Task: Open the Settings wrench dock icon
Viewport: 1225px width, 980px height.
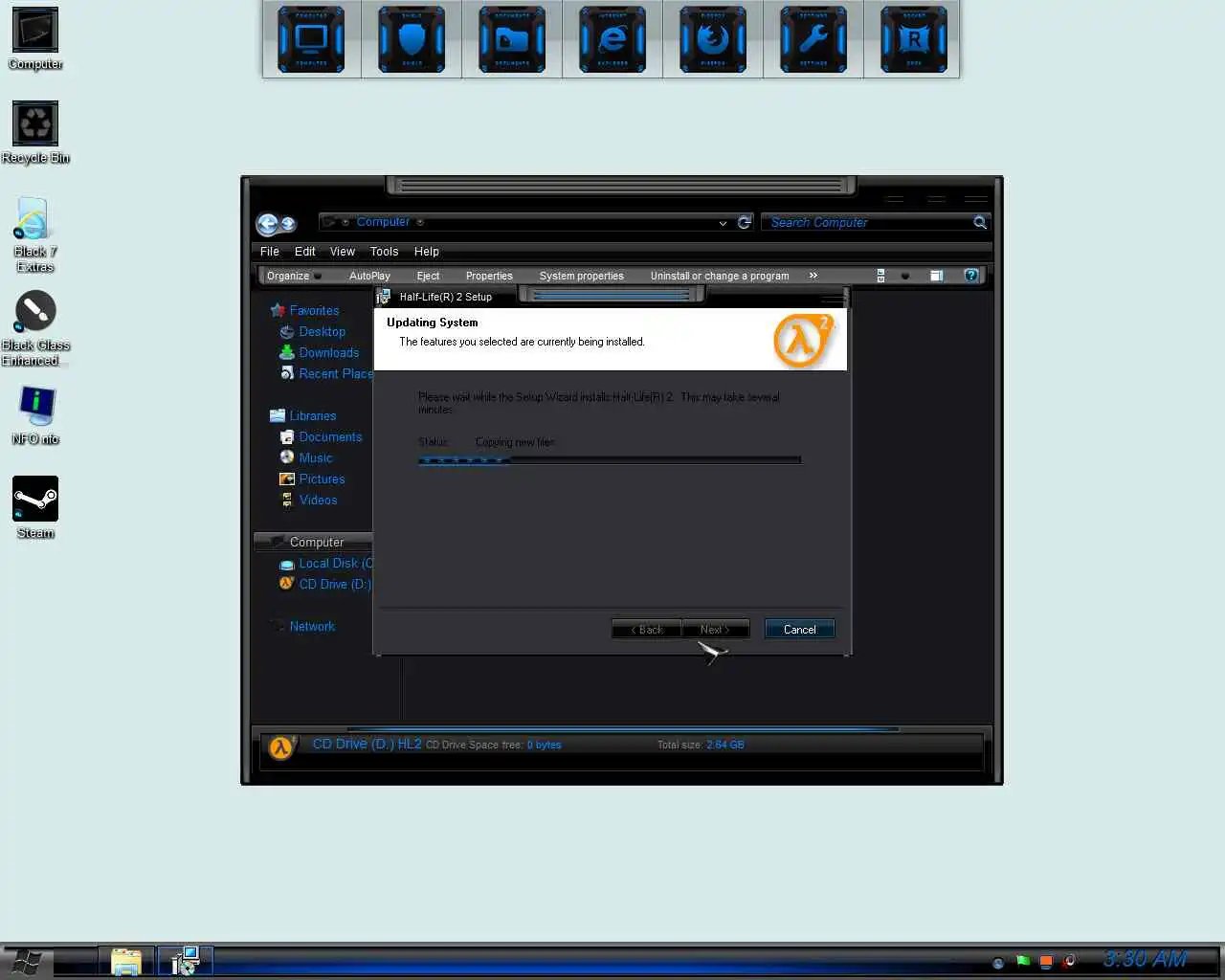Action: [x=813, y=39]
